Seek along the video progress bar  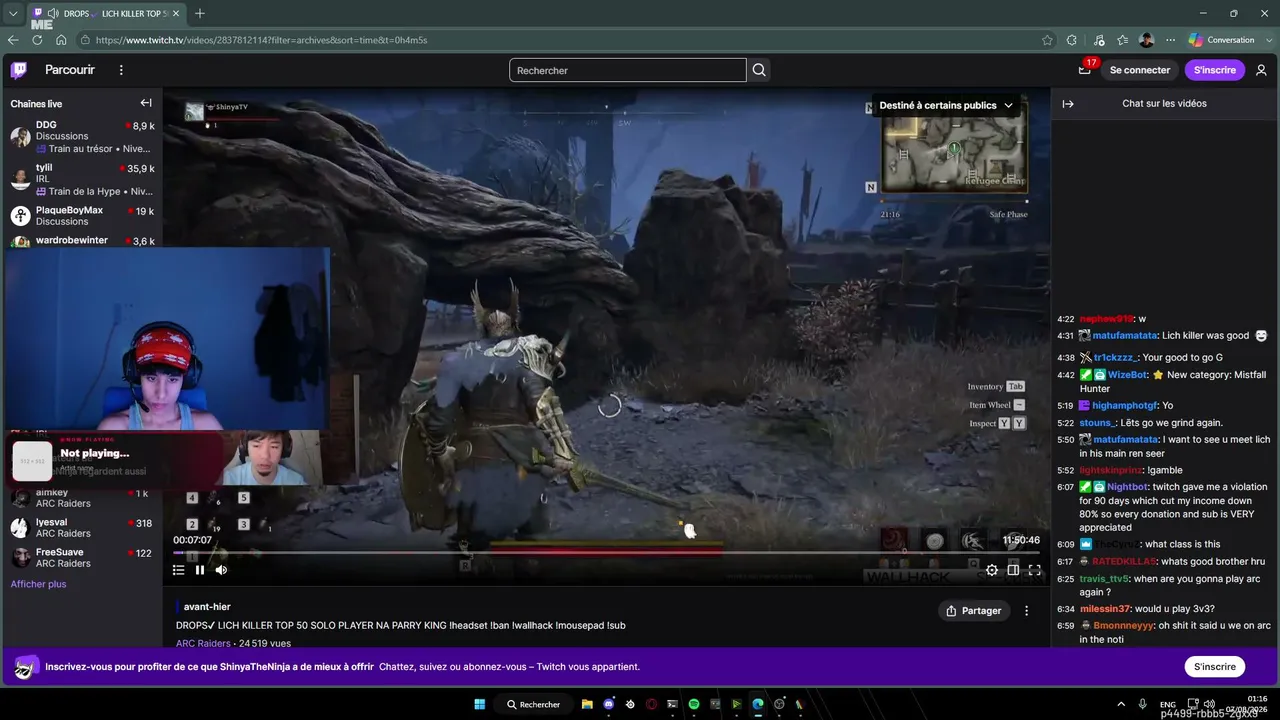coord(606,552)
